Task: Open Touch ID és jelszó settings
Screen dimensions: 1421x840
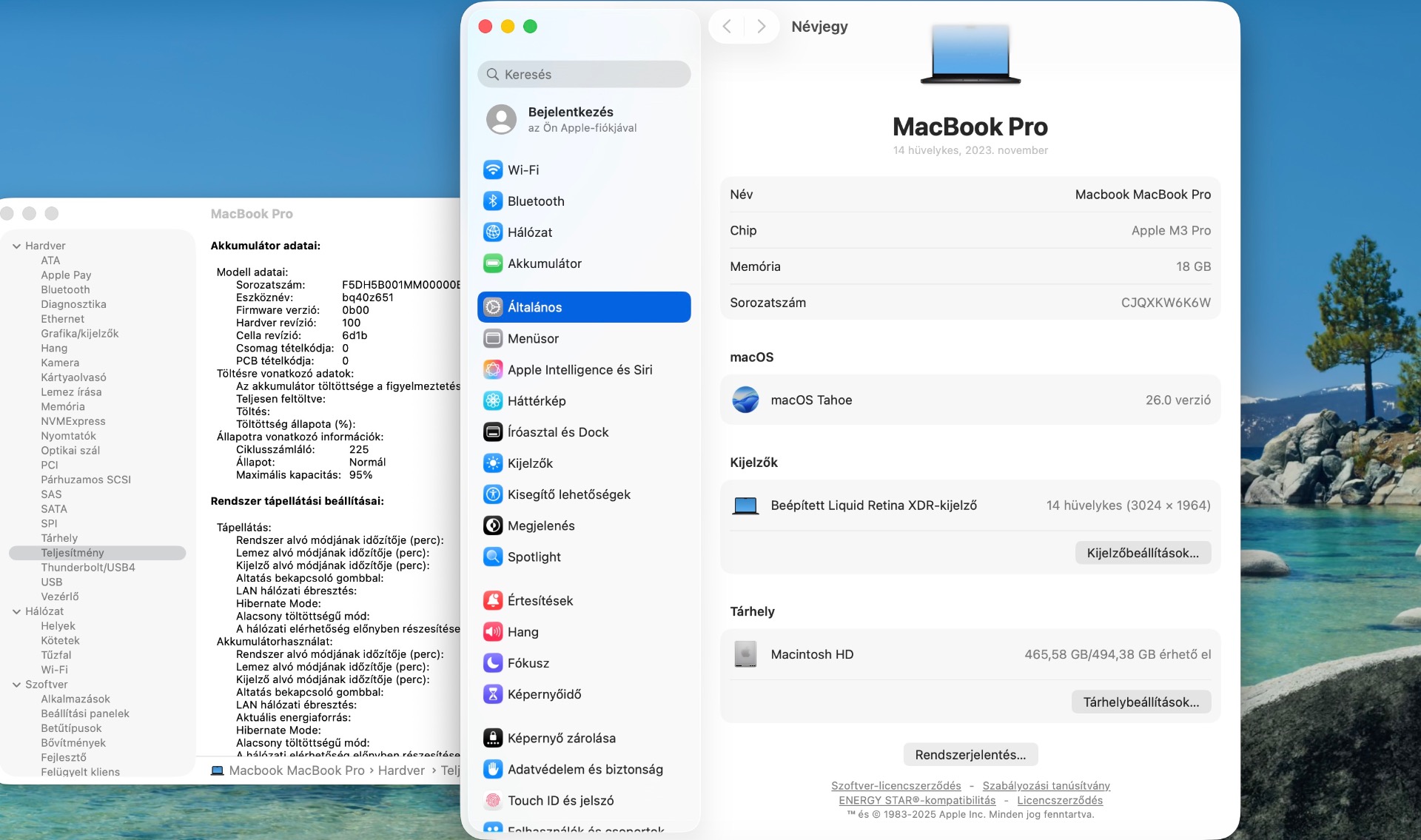Action: click(x=584, y=800)
